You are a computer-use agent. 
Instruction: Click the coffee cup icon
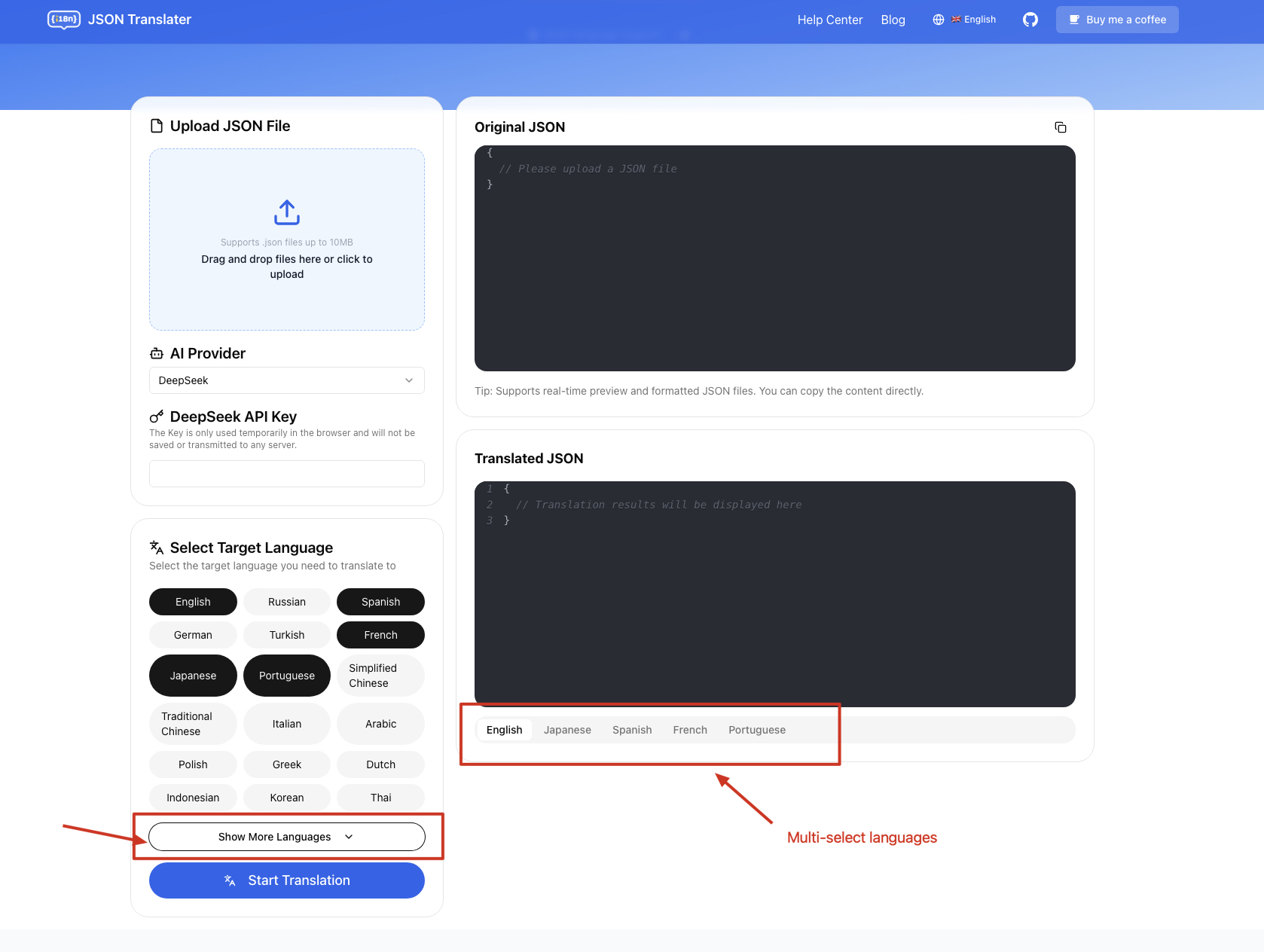(1074, 20)
